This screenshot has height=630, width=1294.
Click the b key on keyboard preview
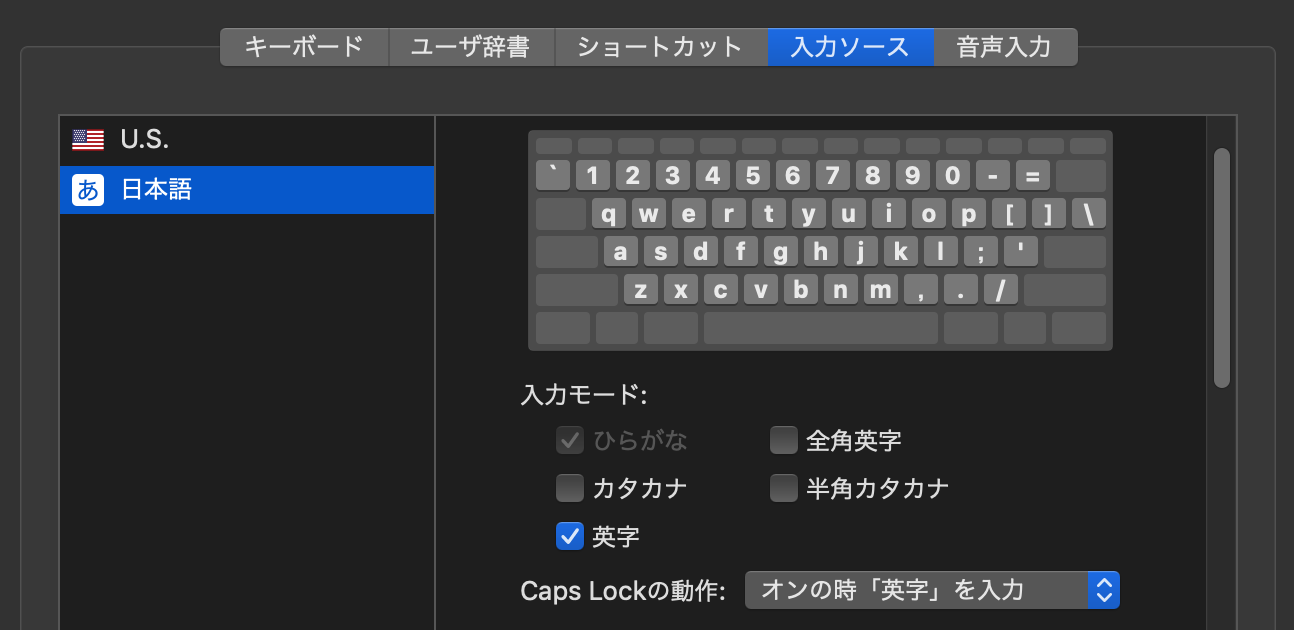coord(801,289)
